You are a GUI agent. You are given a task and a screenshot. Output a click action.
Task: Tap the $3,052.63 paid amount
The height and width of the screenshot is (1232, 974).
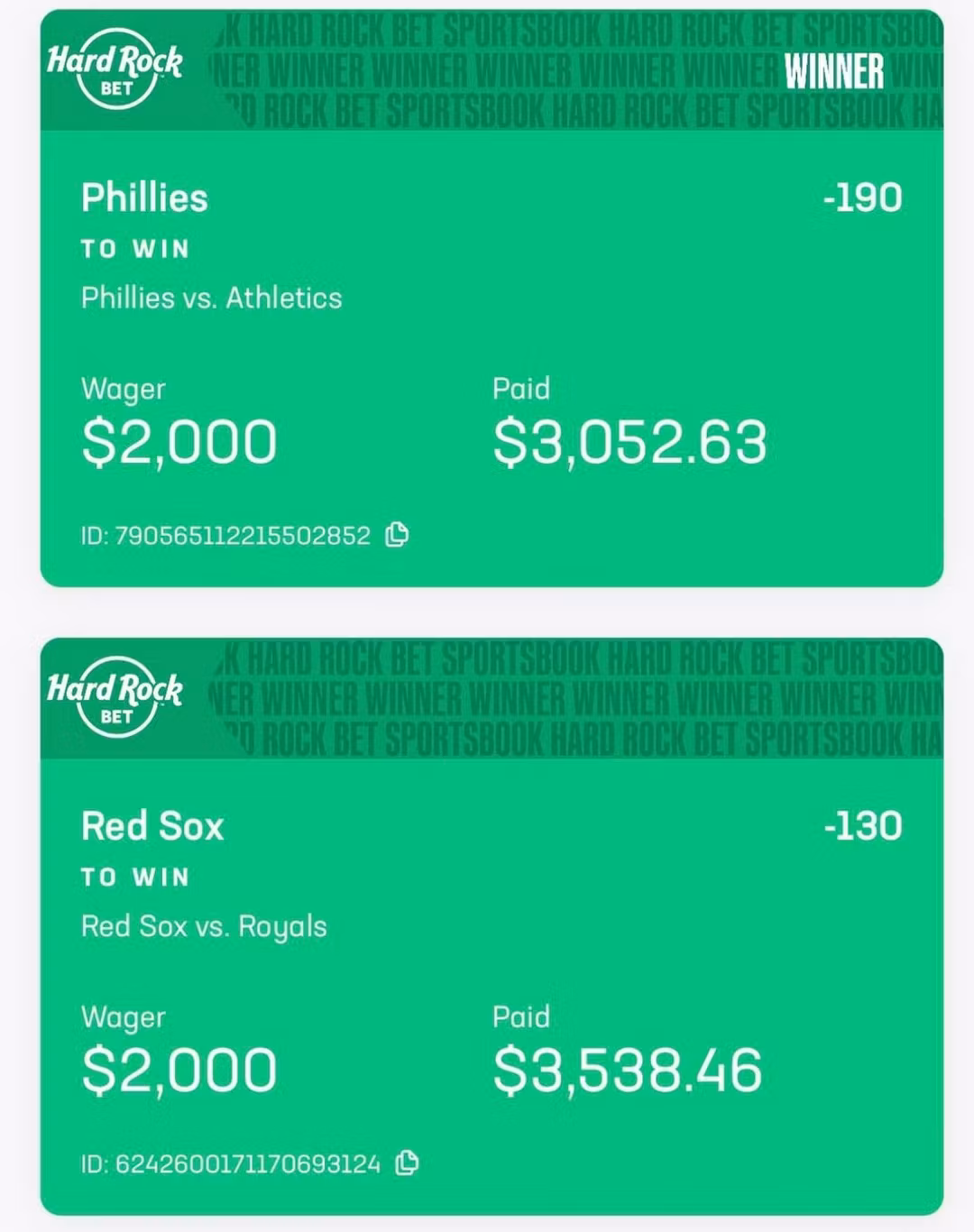click(629, 442)
